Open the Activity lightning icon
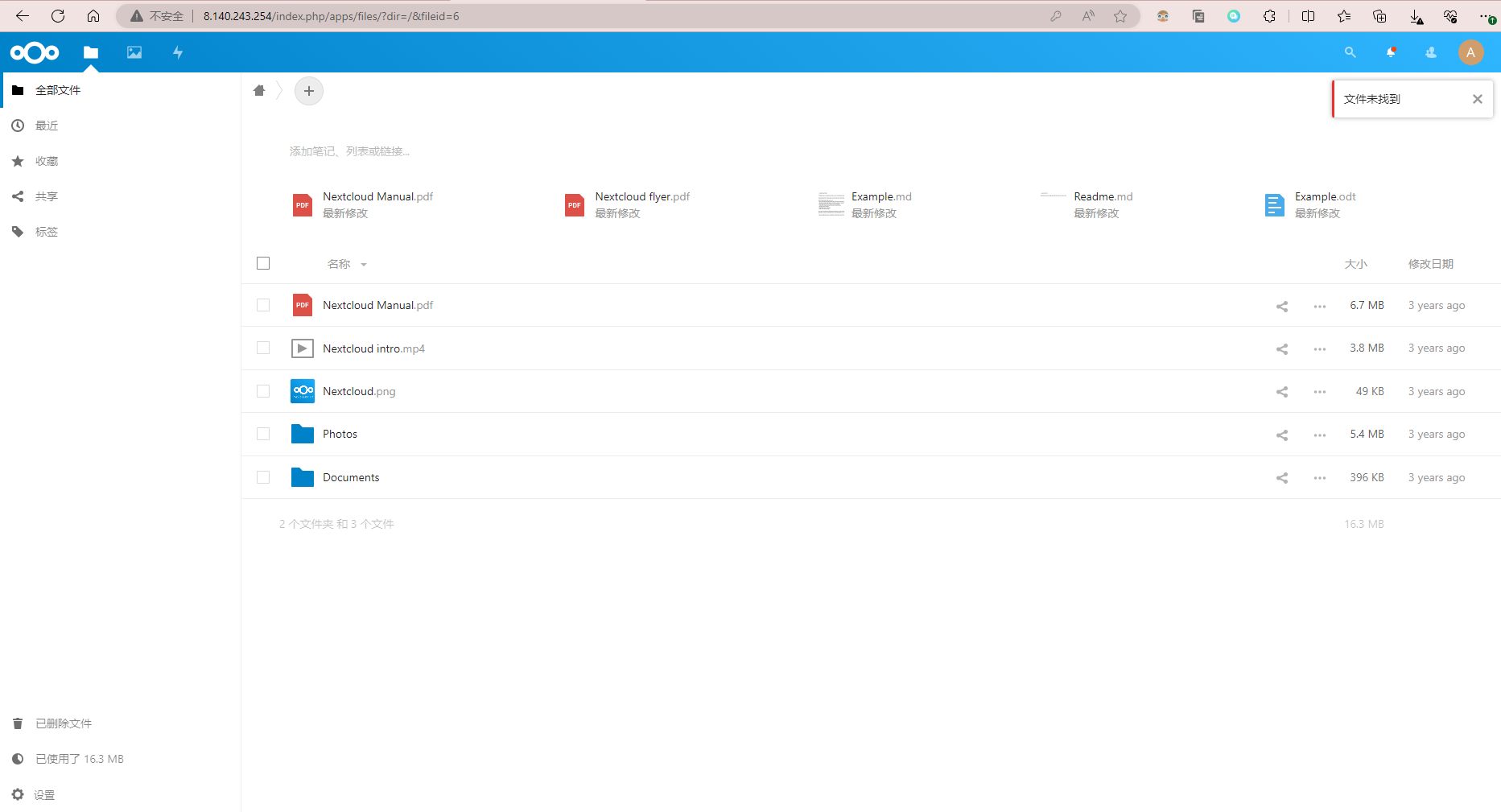 coord(178,52)
